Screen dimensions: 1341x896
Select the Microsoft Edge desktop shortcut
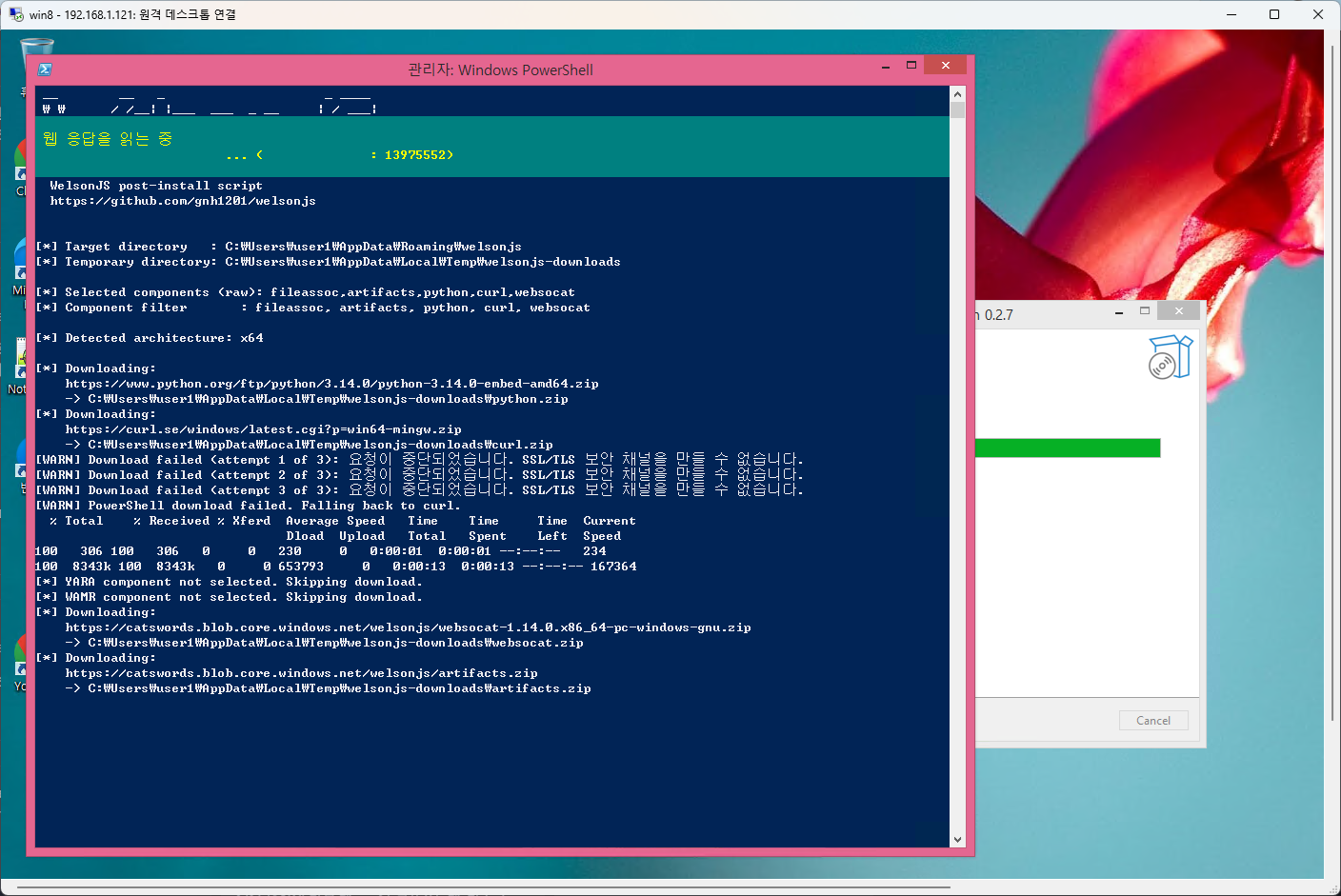(19, 262)
